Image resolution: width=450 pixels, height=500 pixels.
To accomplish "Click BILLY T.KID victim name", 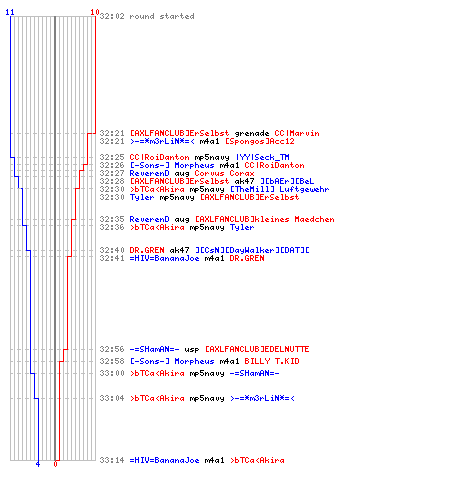I will [x=272, y=361].
